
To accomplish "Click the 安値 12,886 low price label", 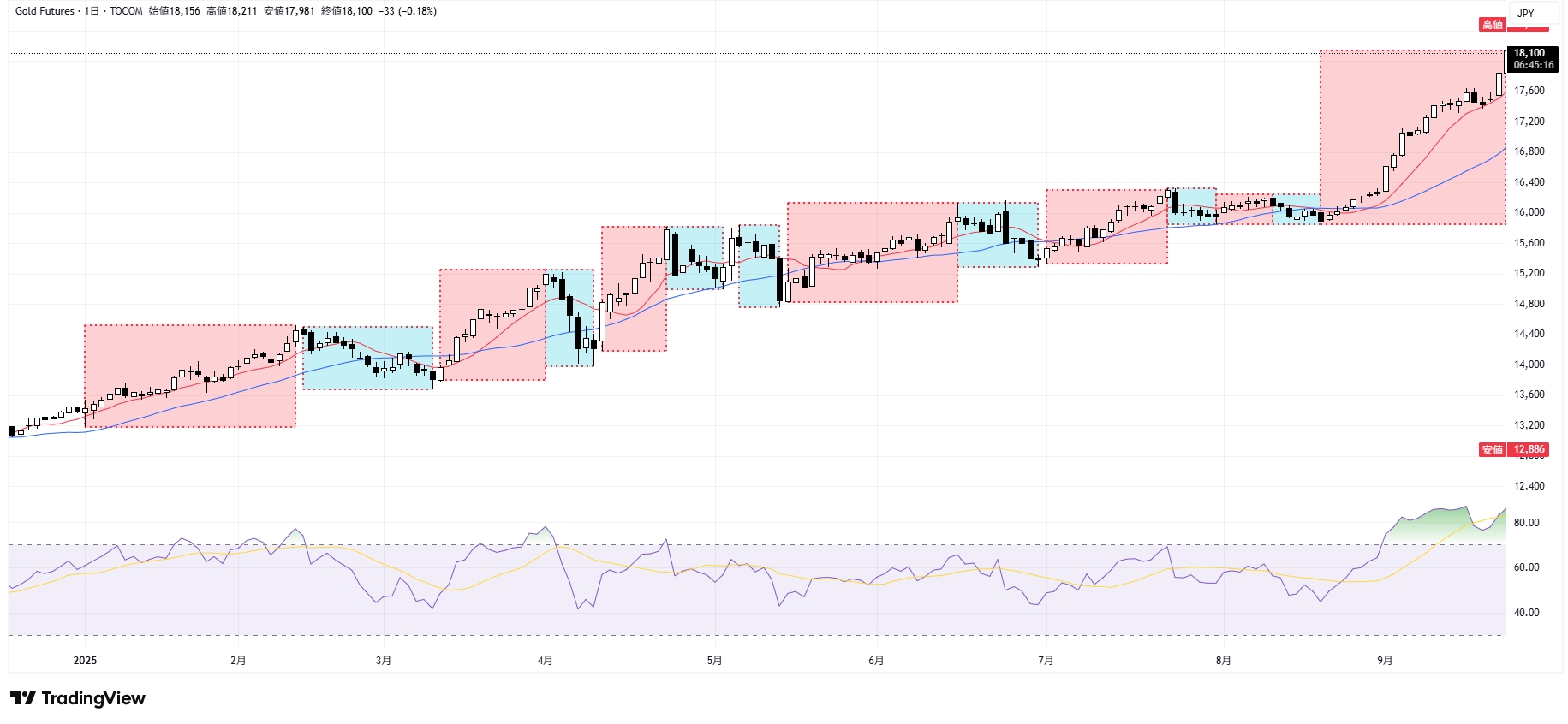I will (x=1513, y=449).
